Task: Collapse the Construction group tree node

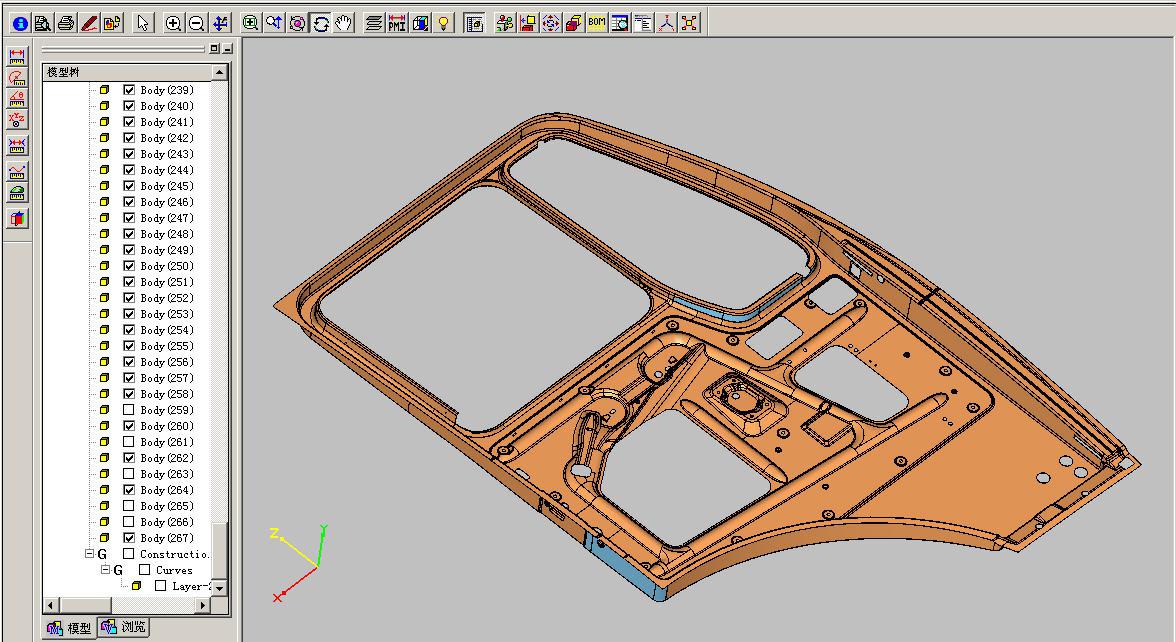Action: (x=89, y=554)
